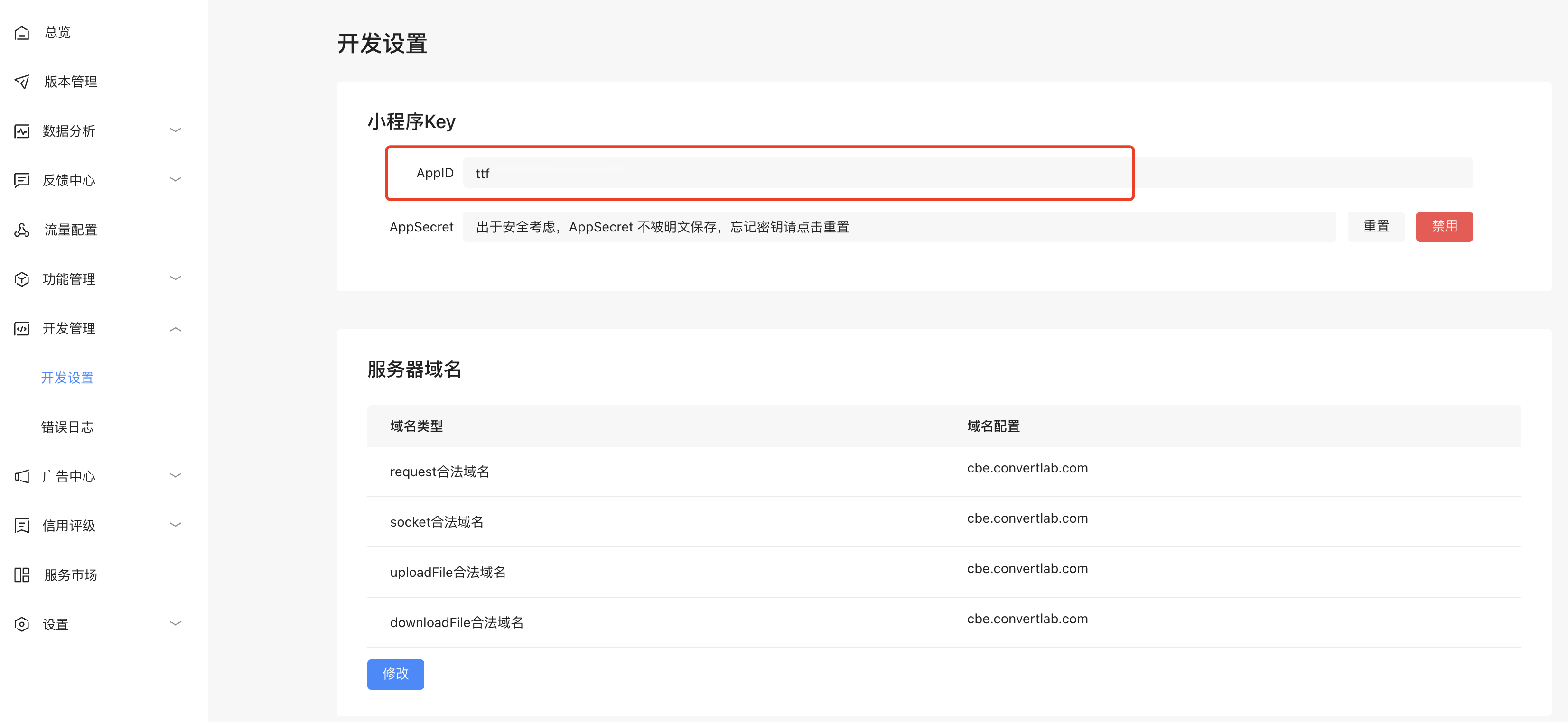Click the 禁用 button next to AppSecret

[x=1444, y=226]
